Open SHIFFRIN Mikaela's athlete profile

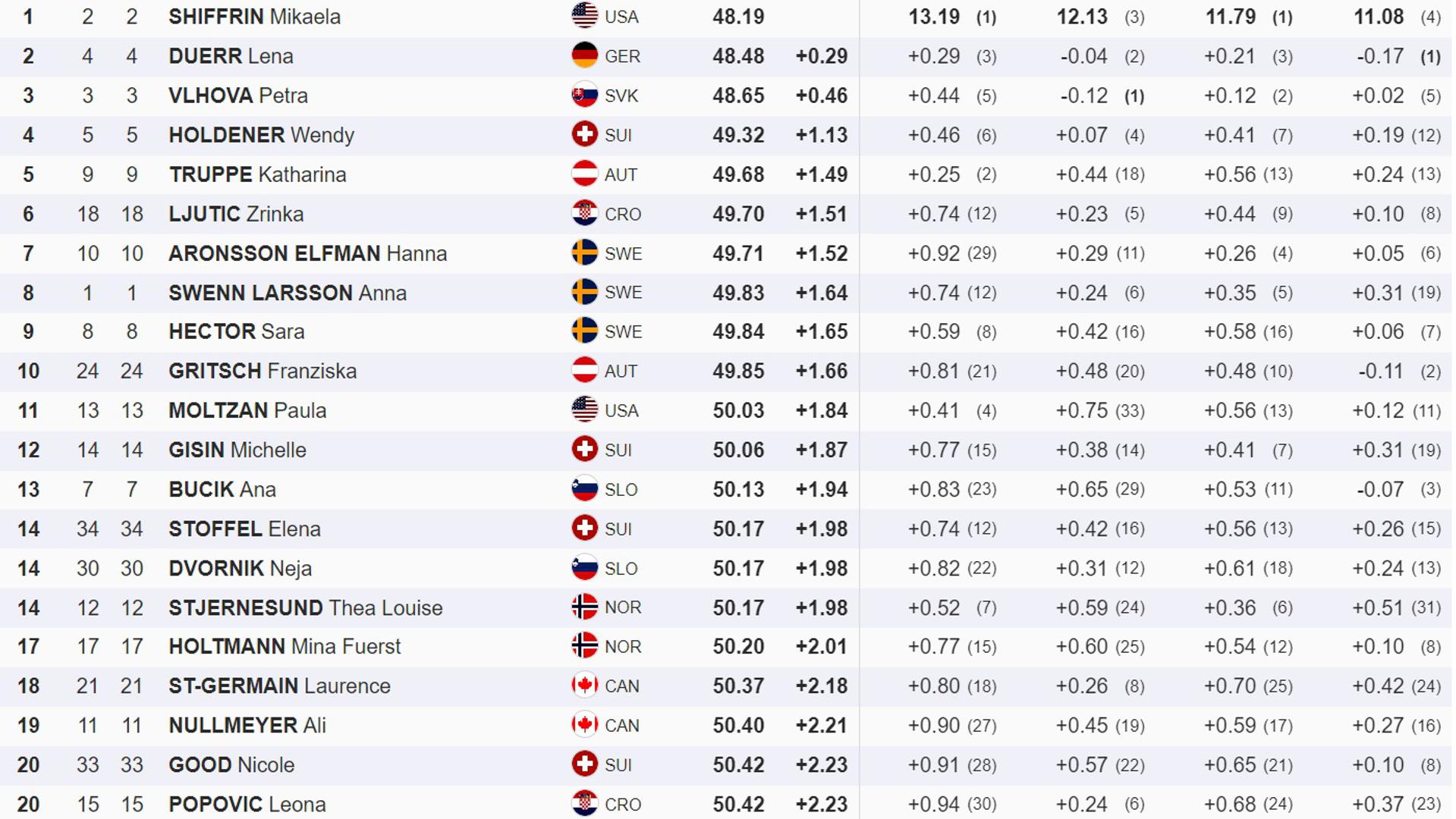pyautogui.click(x=254, y=17)
